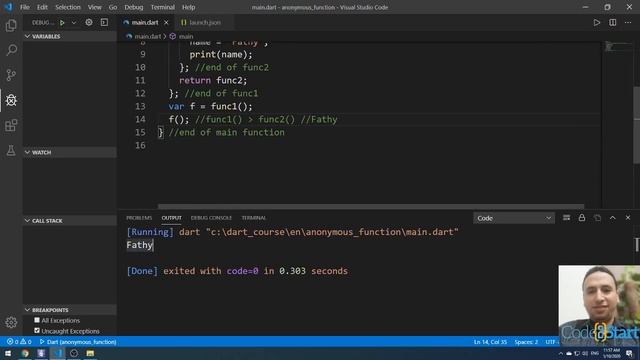This screenshot has height=360, width=640.
Task: Click the Ln 14, Col 35 status entry
Action: point(490,342)
